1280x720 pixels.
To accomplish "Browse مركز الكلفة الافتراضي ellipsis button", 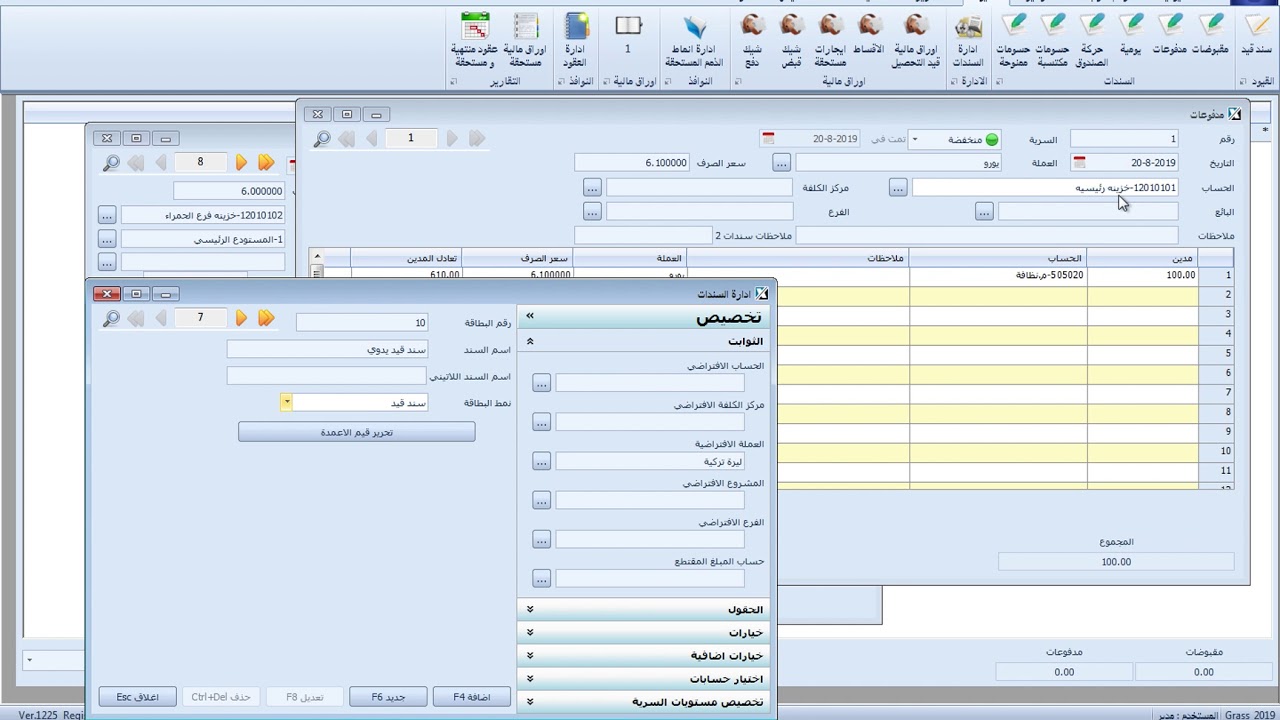I will point(541,422).
